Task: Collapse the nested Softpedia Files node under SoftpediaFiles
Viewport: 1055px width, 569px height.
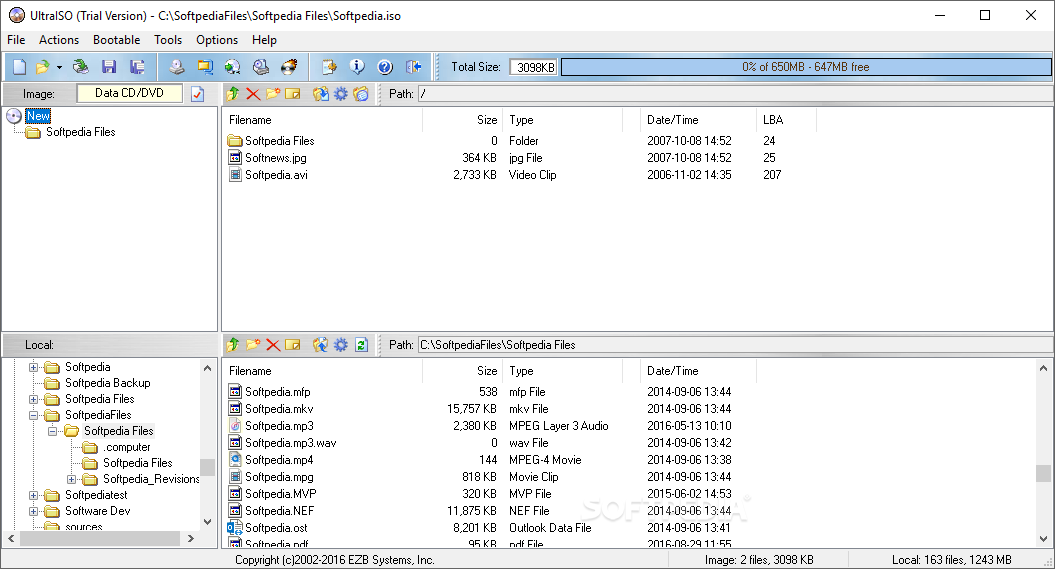Action: point(52,431)
